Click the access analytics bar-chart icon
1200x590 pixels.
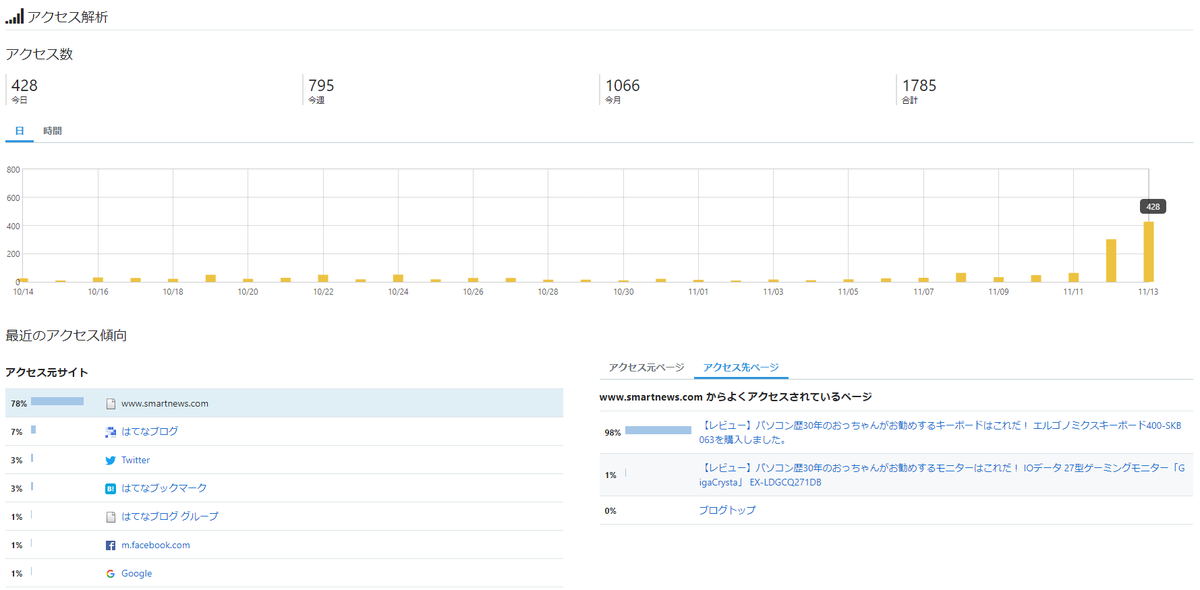point(14,16)
